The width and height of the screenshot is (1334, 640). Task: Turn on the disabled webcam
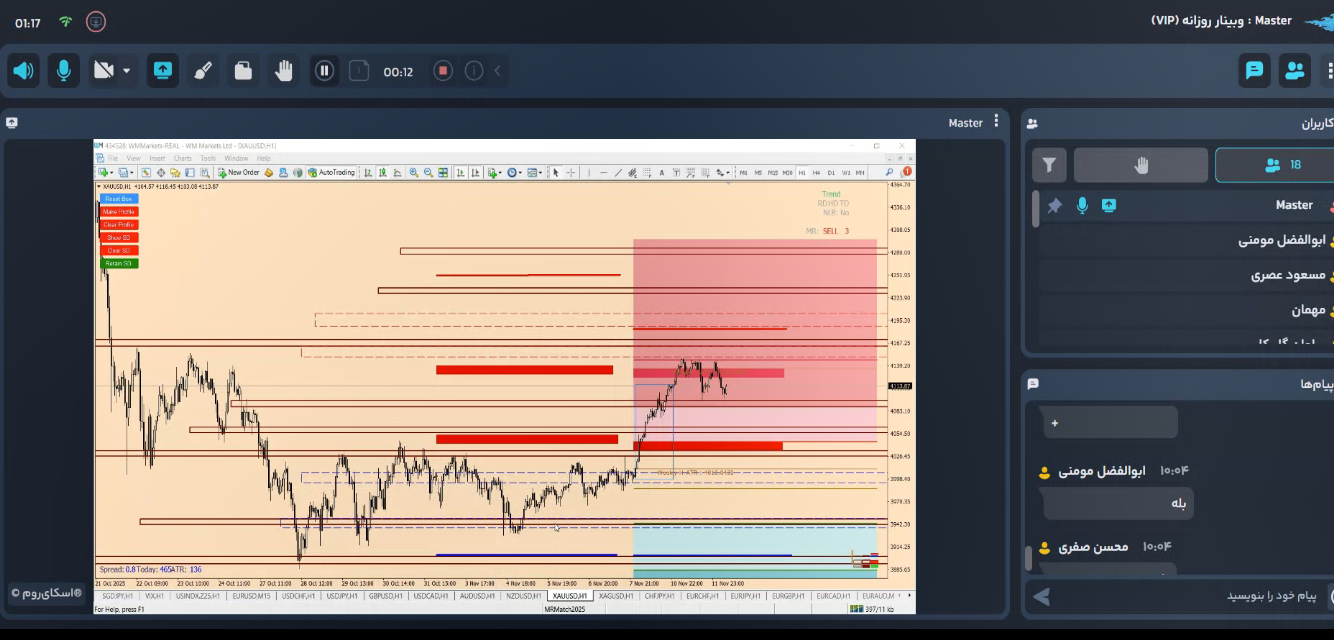[x=103, y=71]
